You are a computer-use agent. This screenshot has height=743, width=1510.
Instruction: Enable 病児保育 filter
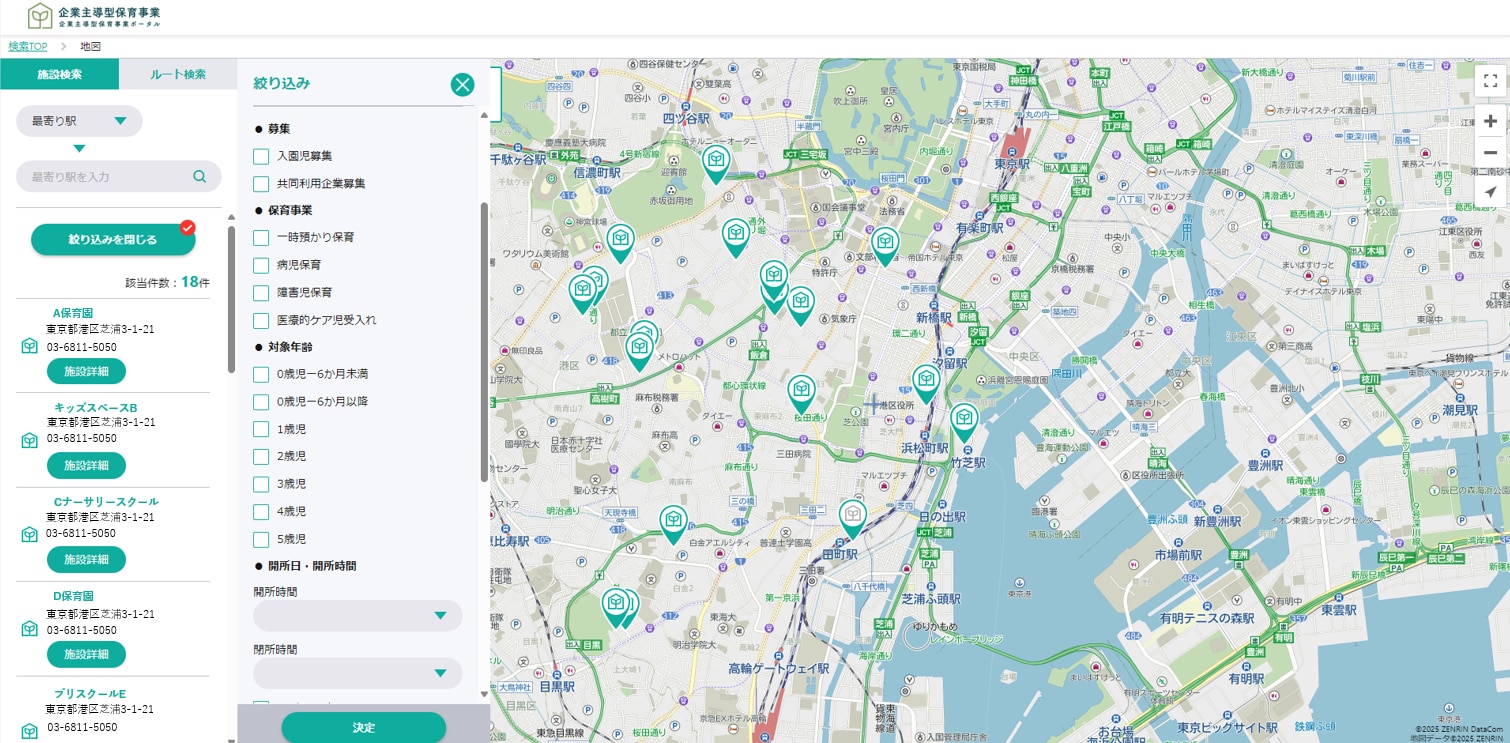click(x=261, y=265)
